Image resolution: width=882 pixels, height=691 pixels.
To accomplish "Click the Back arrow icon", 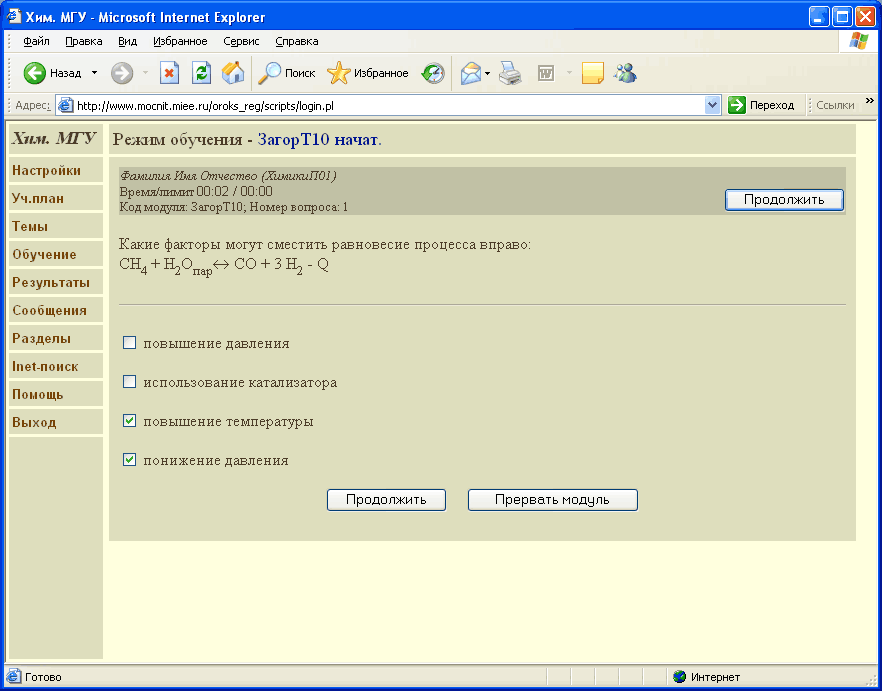I will [34, 73].
